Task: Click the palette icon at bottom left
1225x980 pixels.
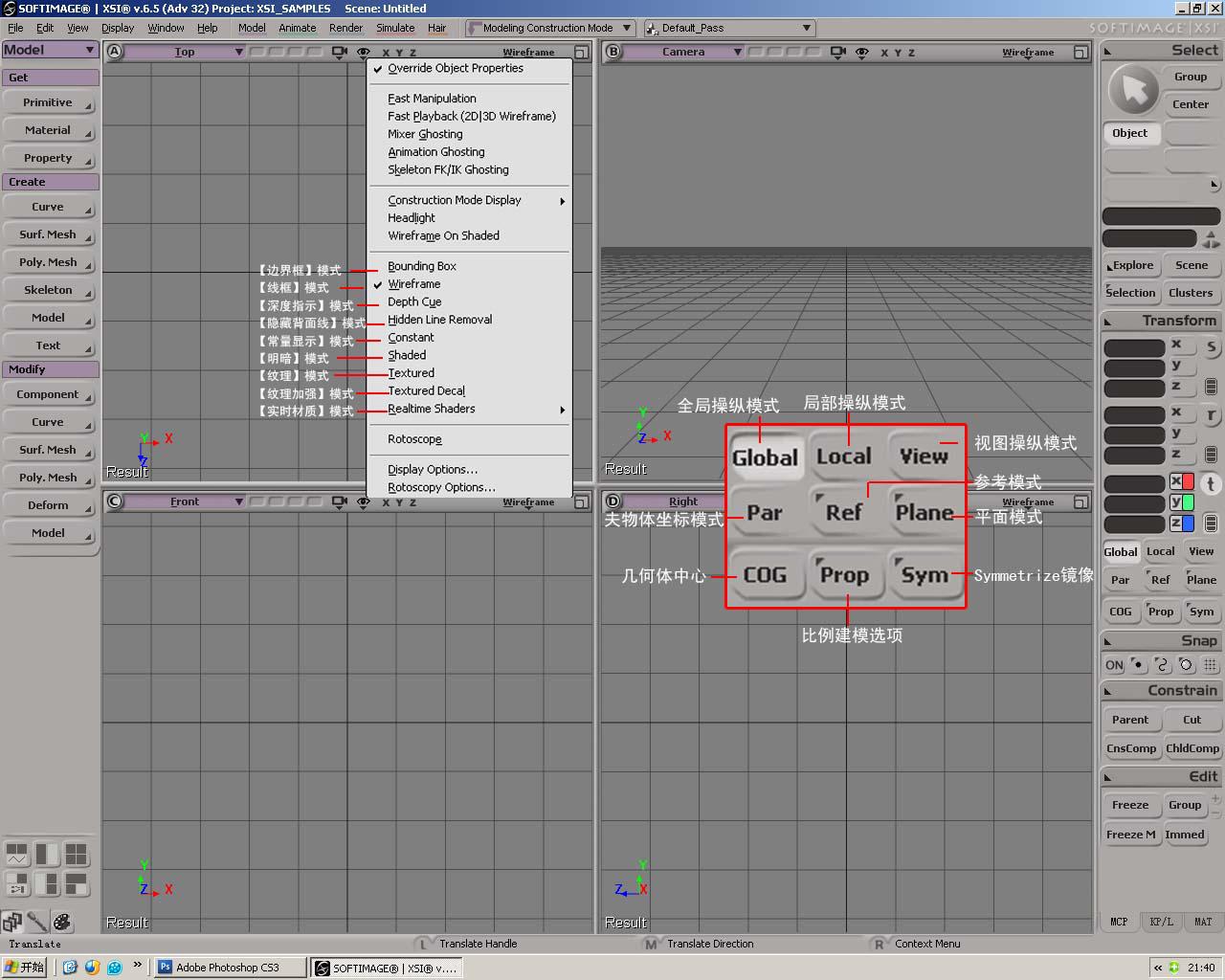Action: coord(62,922)
